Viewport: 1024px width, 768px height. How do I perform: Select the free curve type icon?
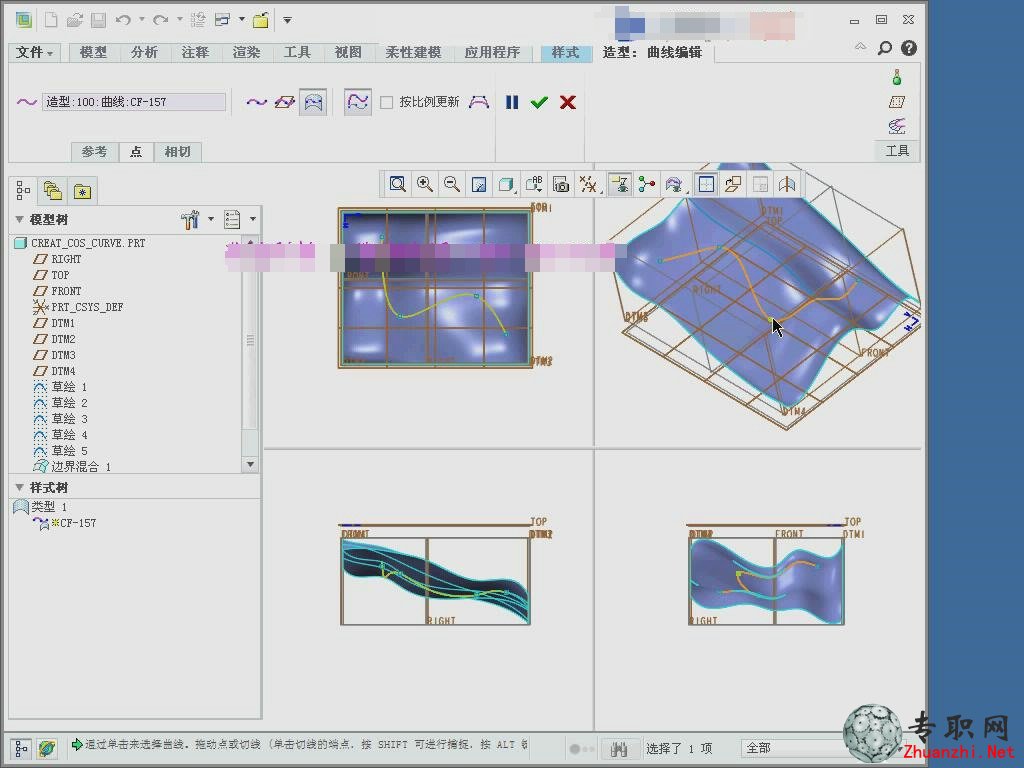[257, 102]
